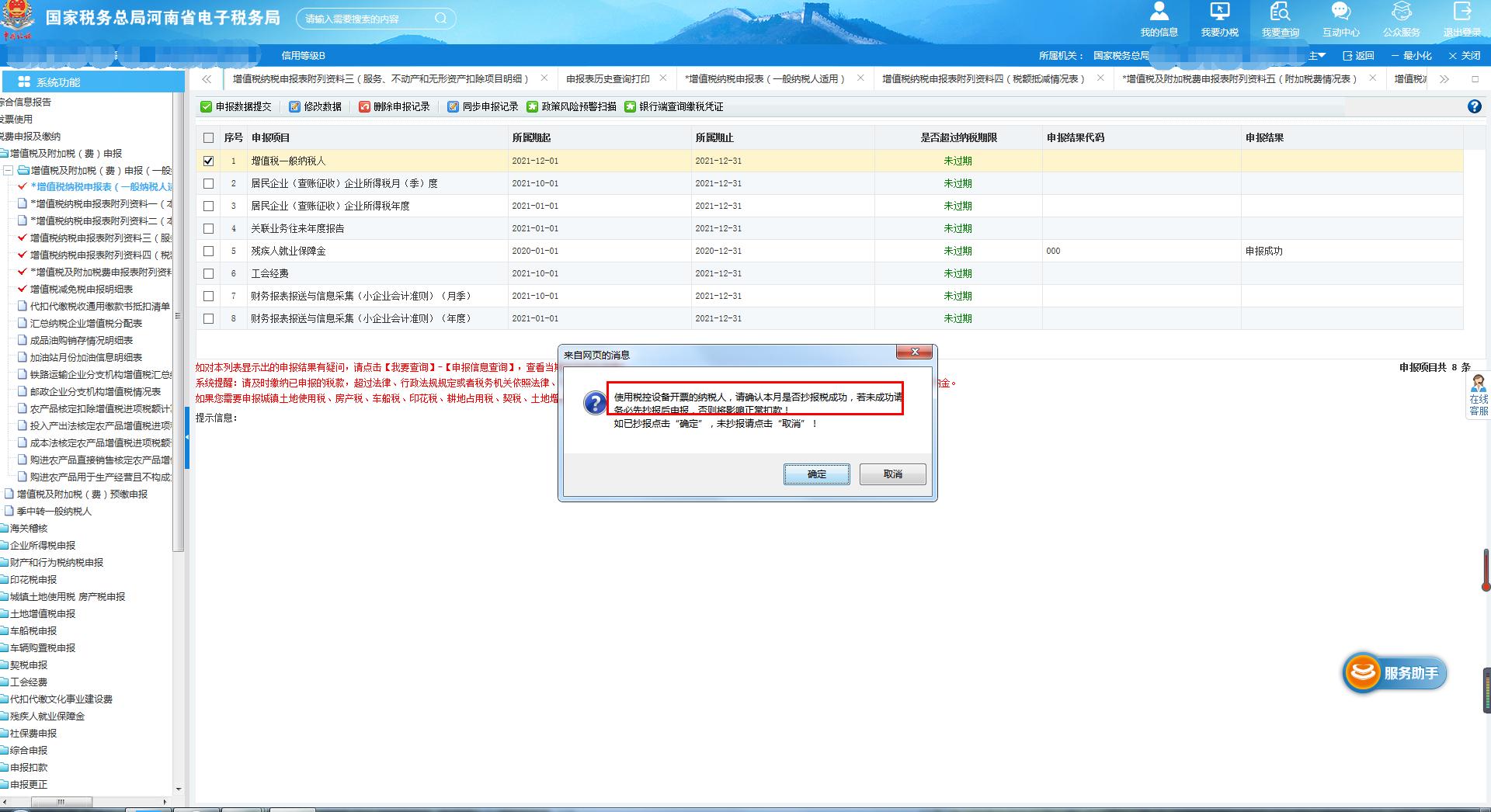Screen dimensions: 1491x812
Task: Switch to 附列资料四（税额抵减情况表） tab
Action: point(983,78)
